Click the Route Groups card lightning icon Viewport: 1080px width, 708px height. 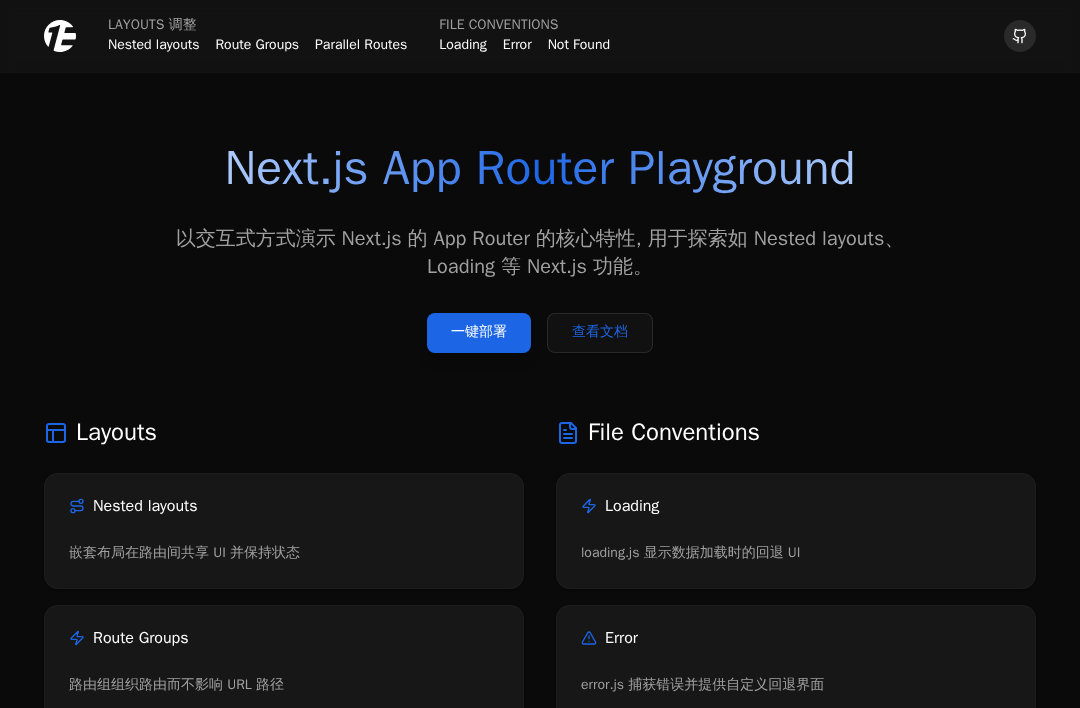(x=77, y=638)
